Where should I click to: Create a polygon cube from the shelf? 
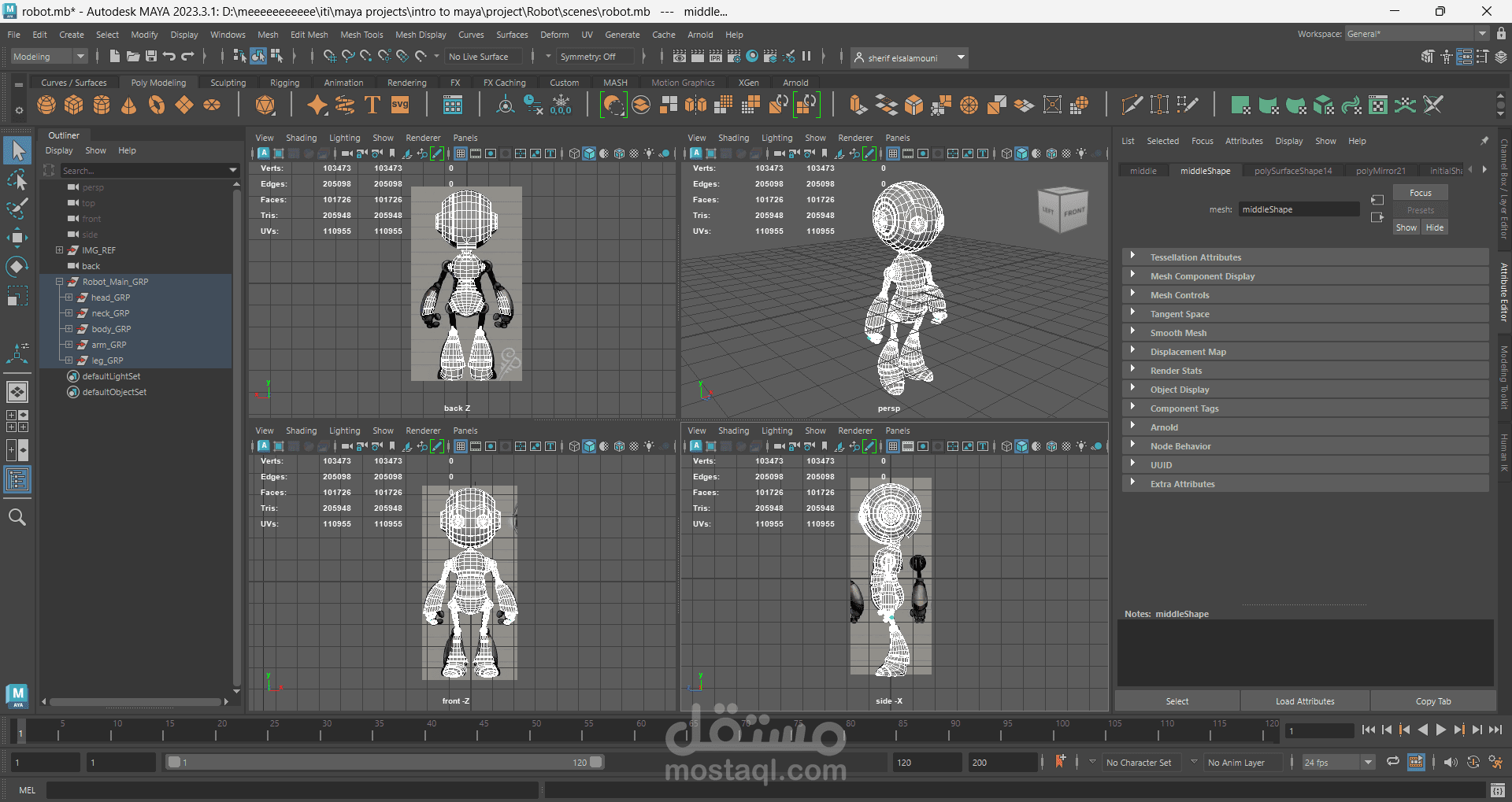coord(74,105)
